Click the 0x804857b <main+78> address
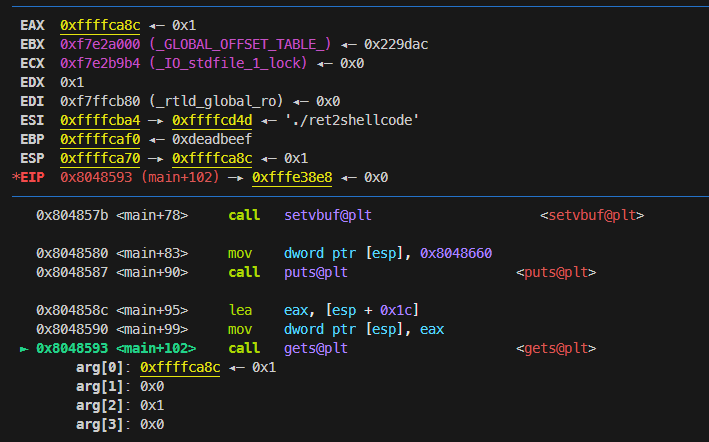This screenshot has height=442, width=709. (112, 215)
